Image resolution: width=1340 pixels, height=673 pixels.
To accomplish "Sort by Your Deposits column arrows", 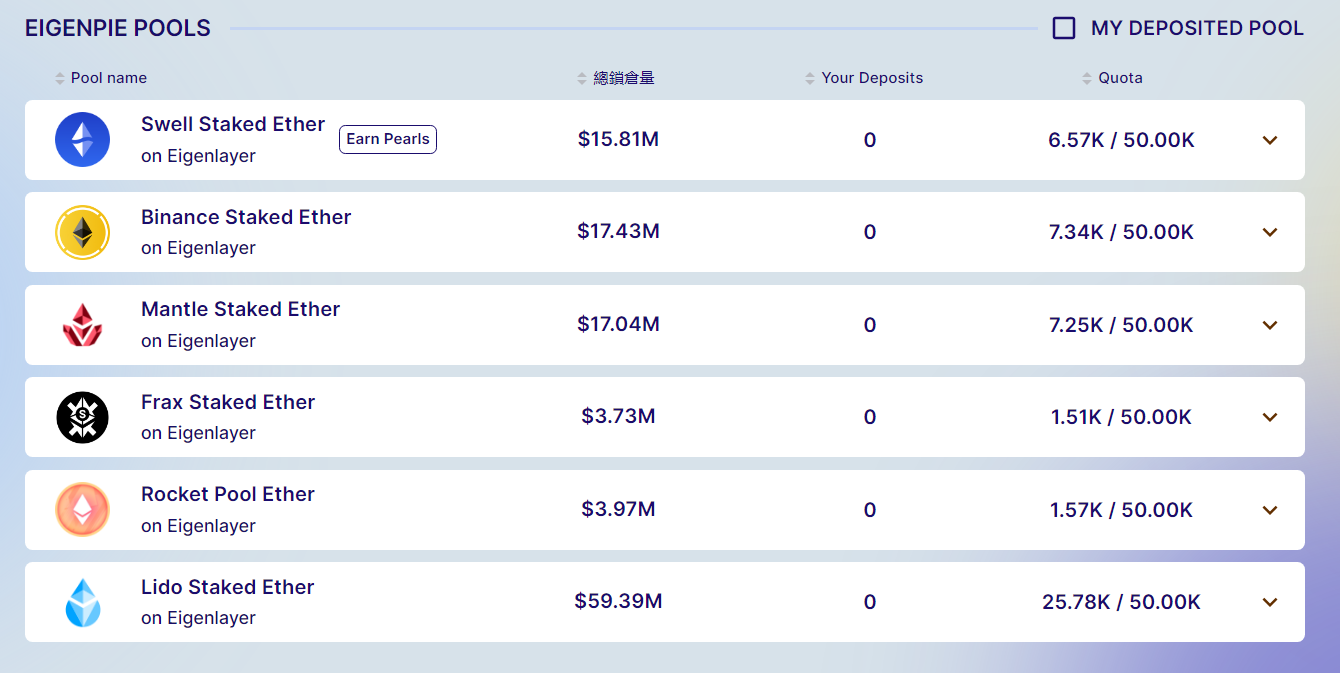I will (x=811, y=78).
